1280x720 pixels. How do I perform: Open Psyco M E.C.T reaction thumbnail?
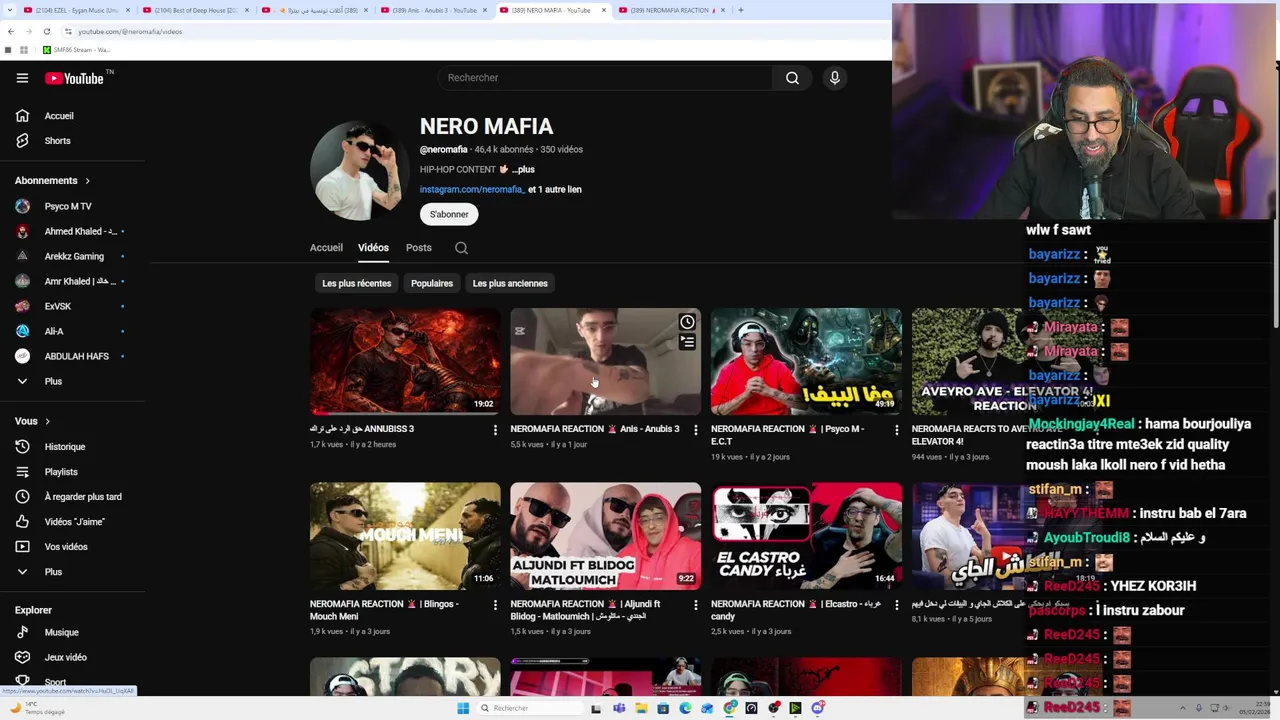click(x=806, y=361)
